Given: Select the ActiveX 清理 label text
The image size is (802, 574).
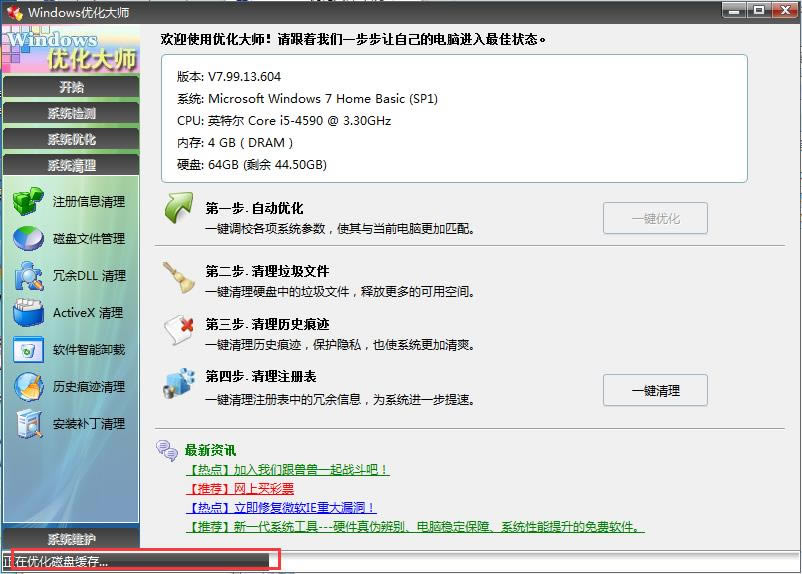Looking at the screenshot, I should click(88, 313).
